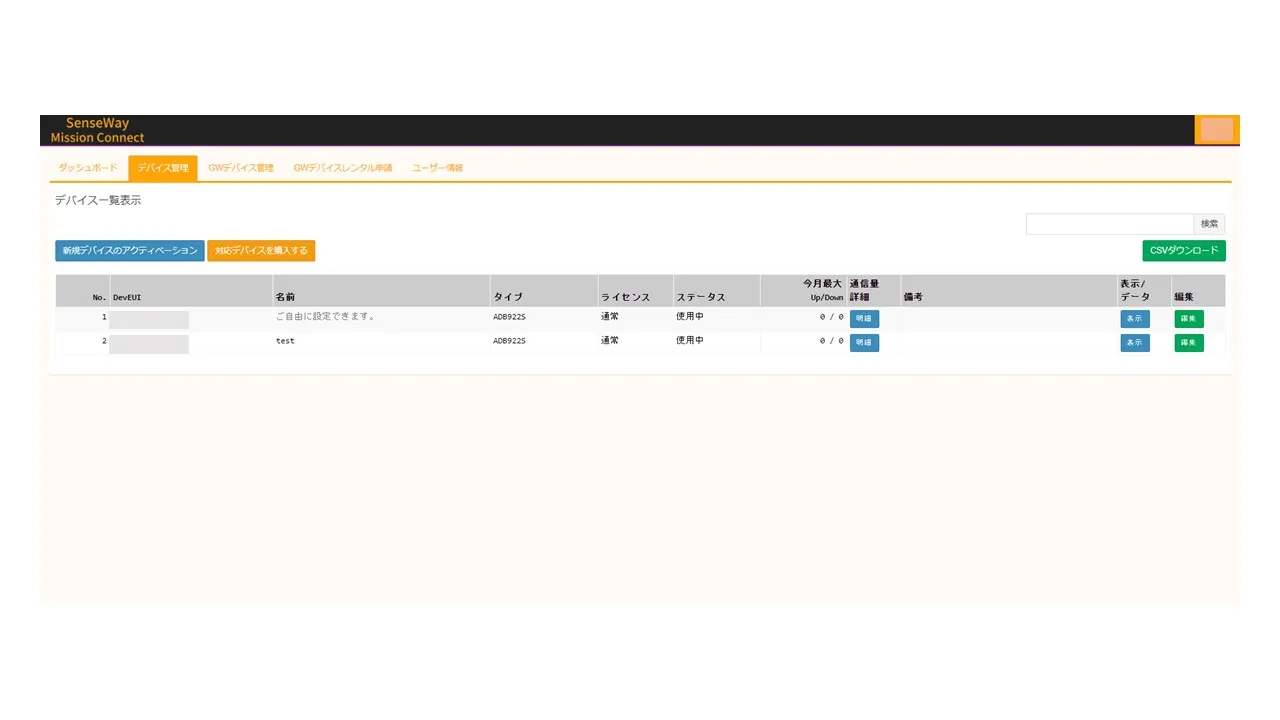This screenshot has height=720, width=1280.
Task: Open GWデバイスレンタル申請 tab
Action: tap(343, 168)
